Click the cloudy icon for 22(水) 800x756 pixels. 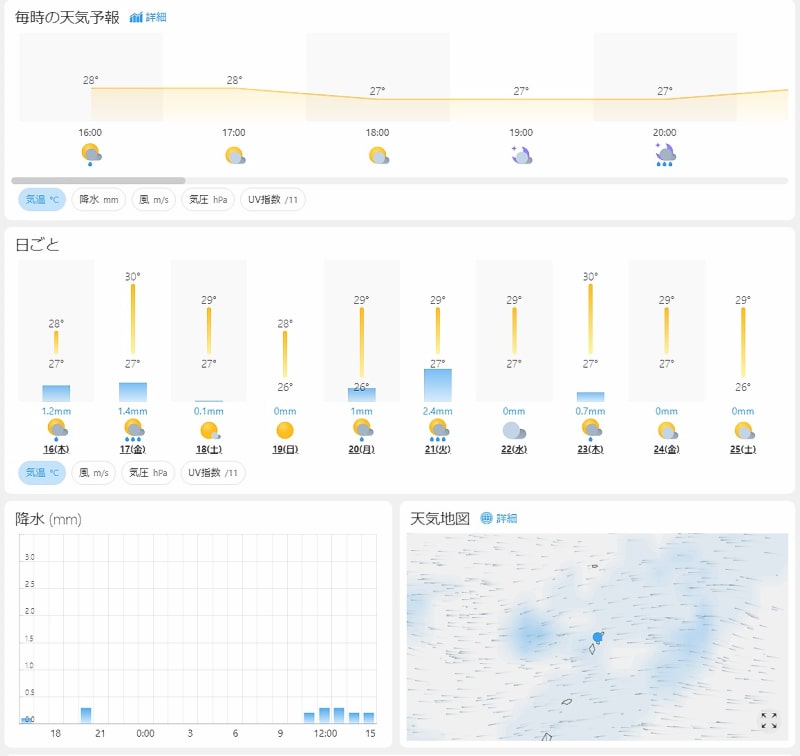tap(513, 430)
